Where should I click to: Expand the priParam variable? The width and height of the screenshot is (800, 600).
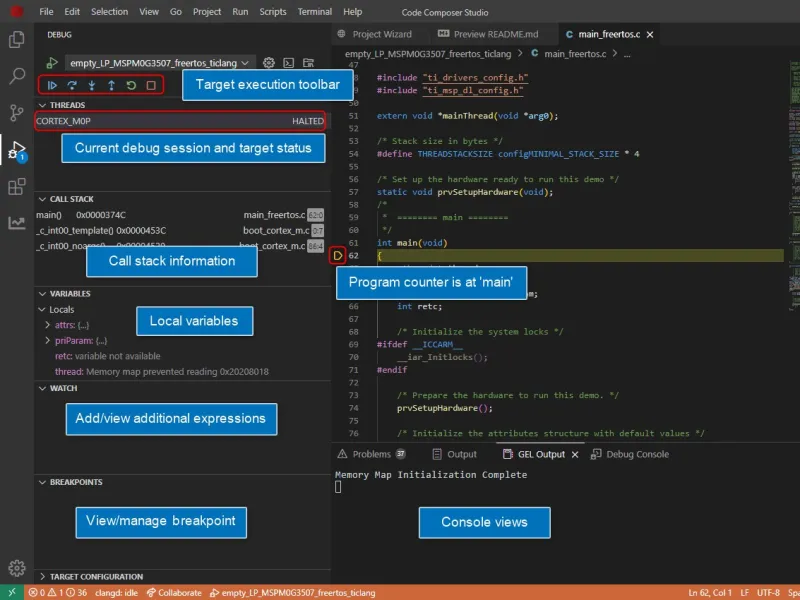point(47,340)
